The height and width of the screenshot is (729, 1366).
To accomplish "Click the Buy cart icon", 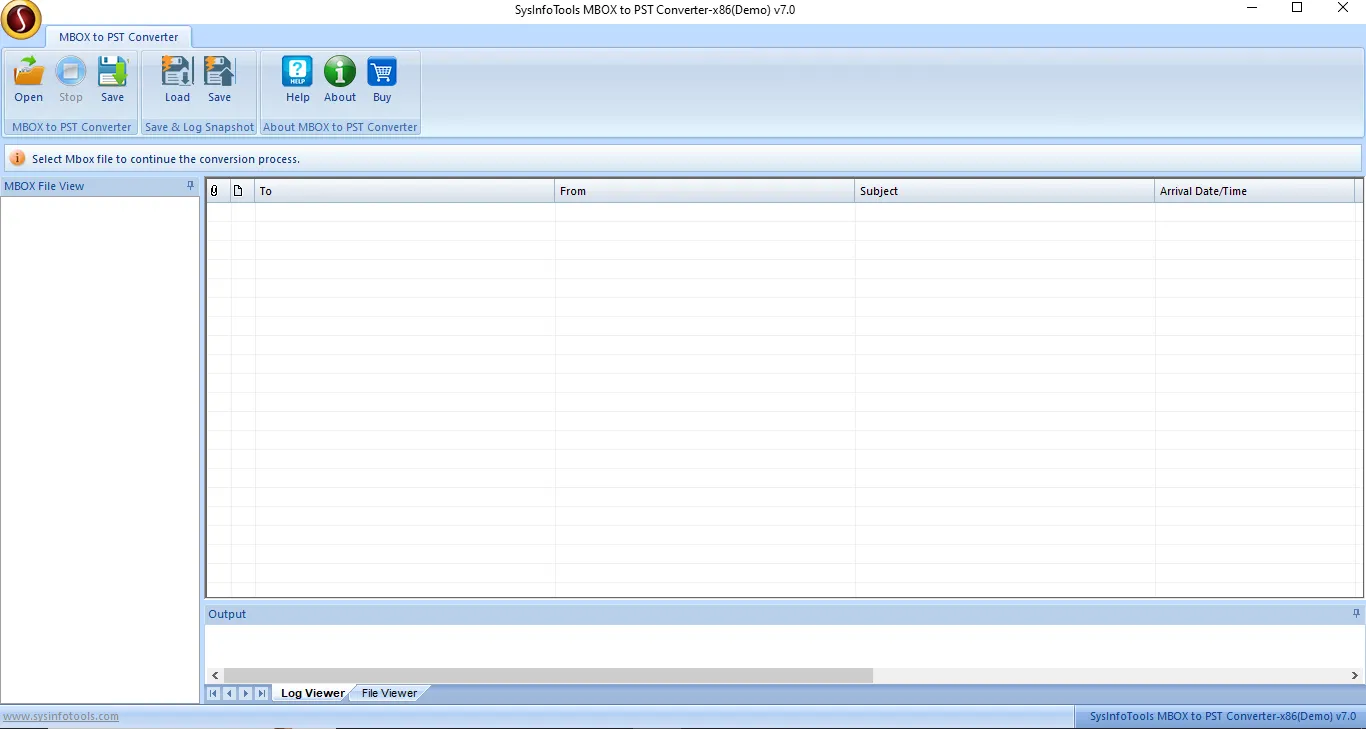I will coord(382,80).
